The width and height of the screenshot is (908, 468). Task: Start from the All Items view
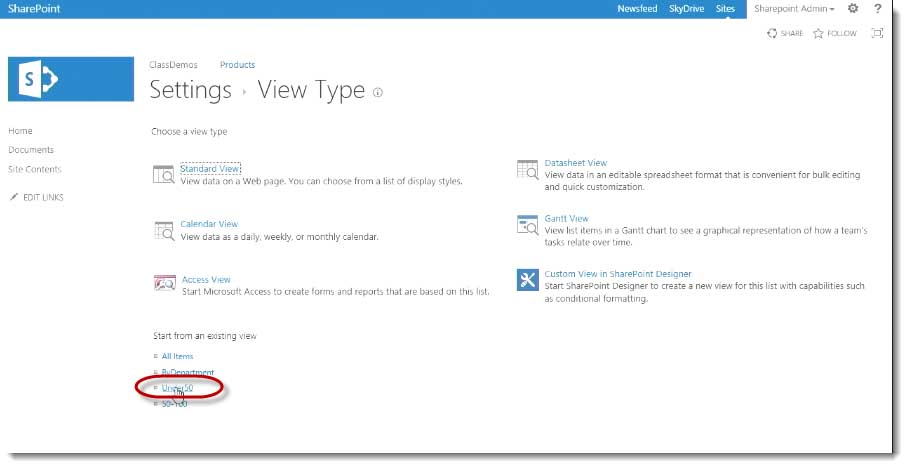pyautogui.click(x=177, y=356)
